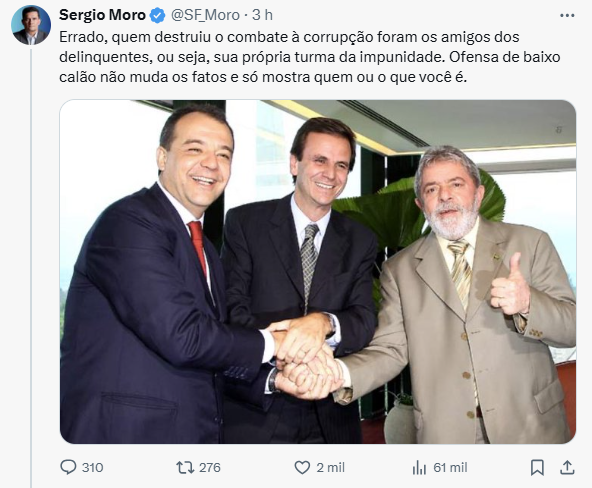The height and width of the screenshot is (488, 592).
Task: Open the three-dot more options menu
Action: coord(567,15)
